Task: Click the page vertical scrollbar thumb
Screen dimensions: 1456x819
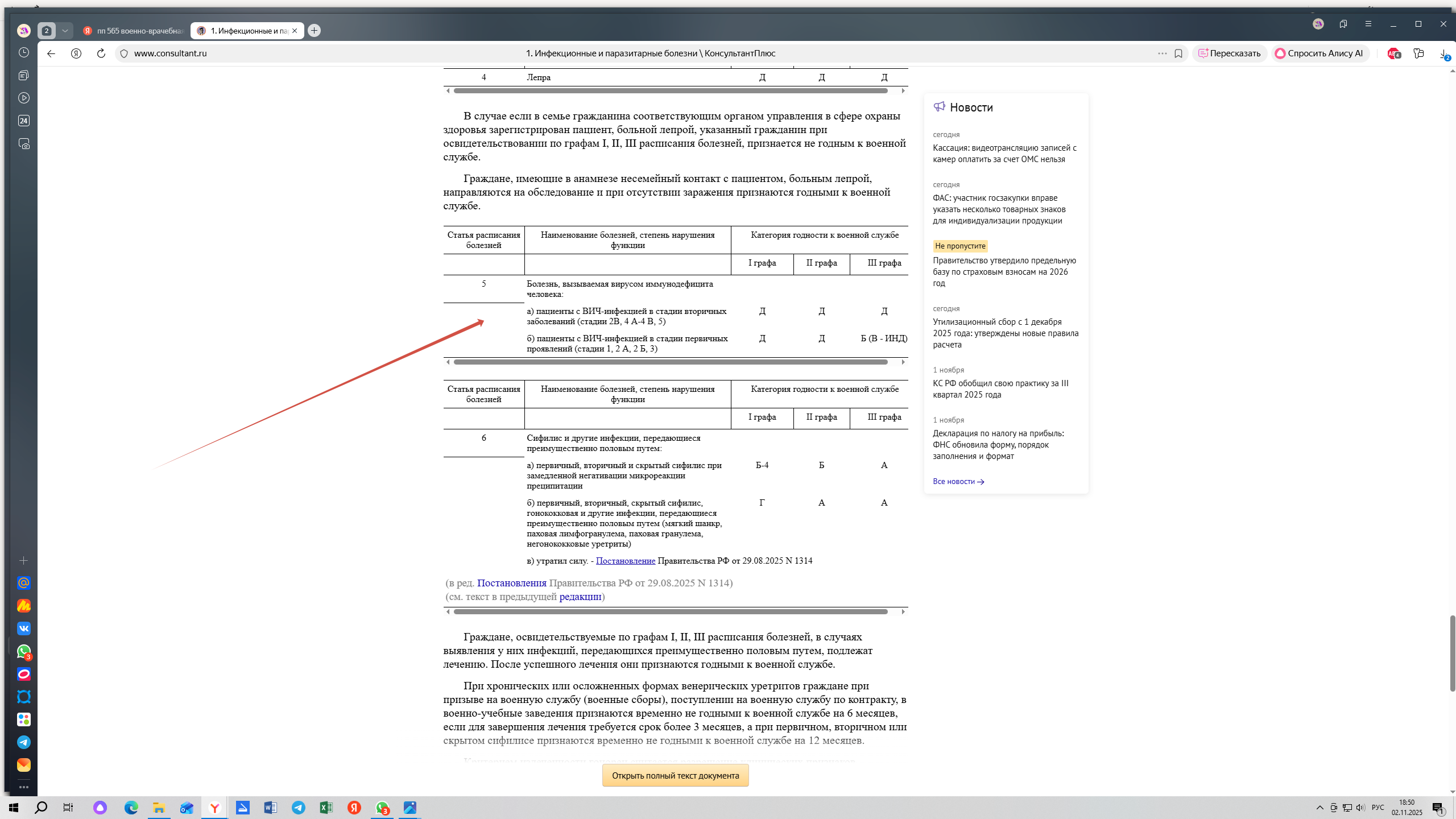Action: [1452, 653]
